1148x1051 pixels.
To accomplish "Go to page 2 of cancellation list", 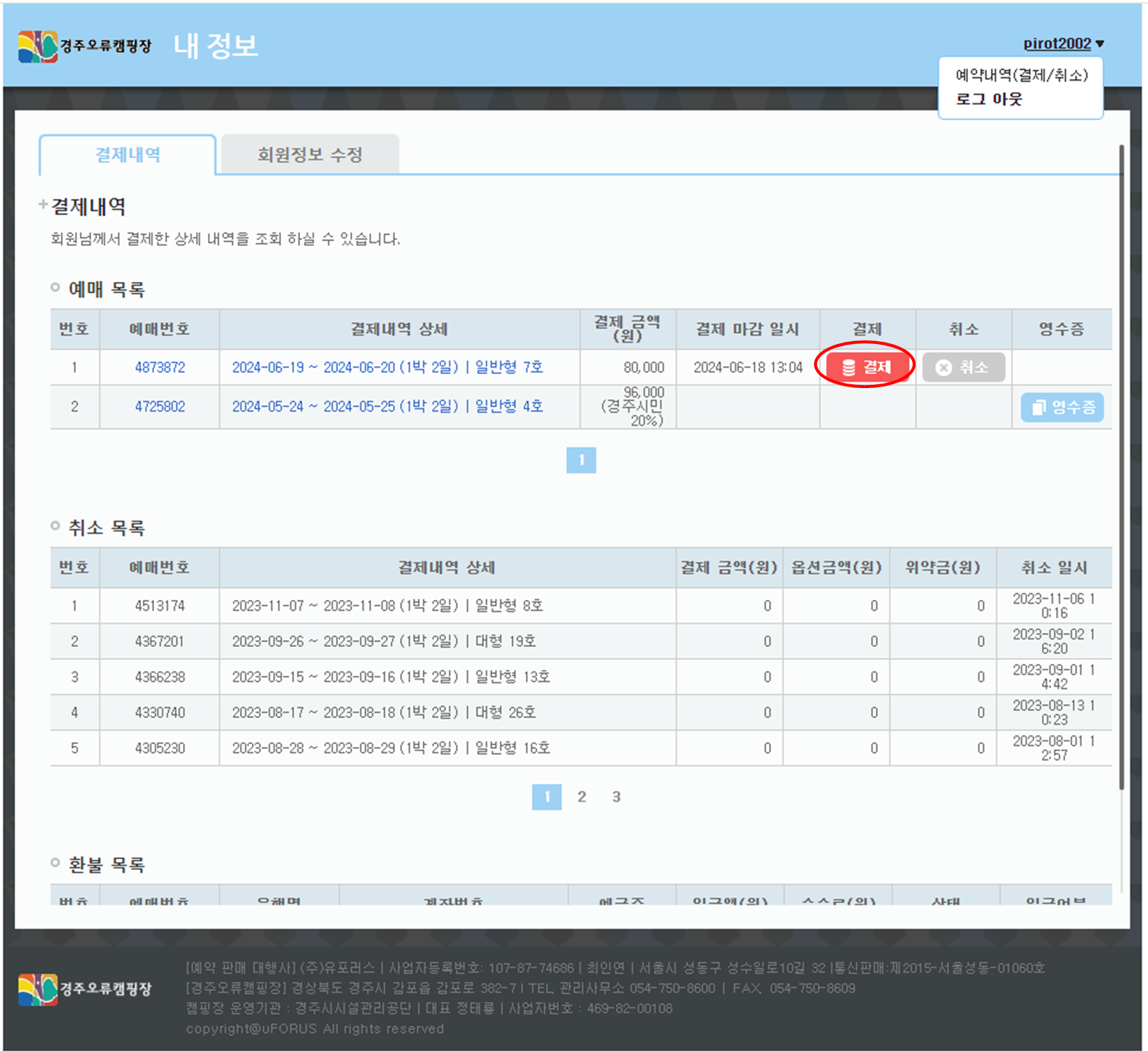I will tap(582, 797).
